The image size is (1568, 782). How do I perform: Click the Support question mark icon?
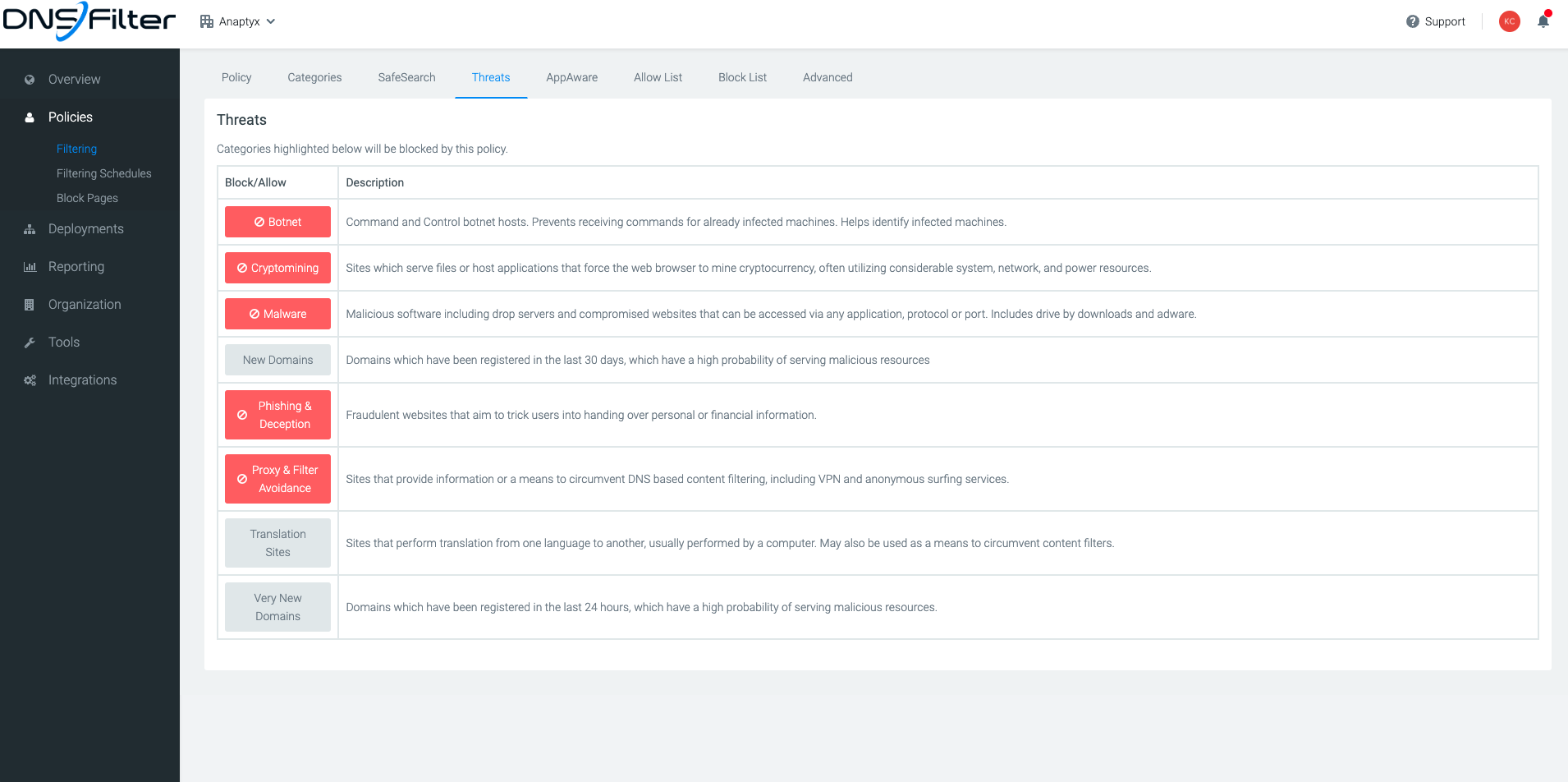pyautogui.click(x=1412, y=21)
